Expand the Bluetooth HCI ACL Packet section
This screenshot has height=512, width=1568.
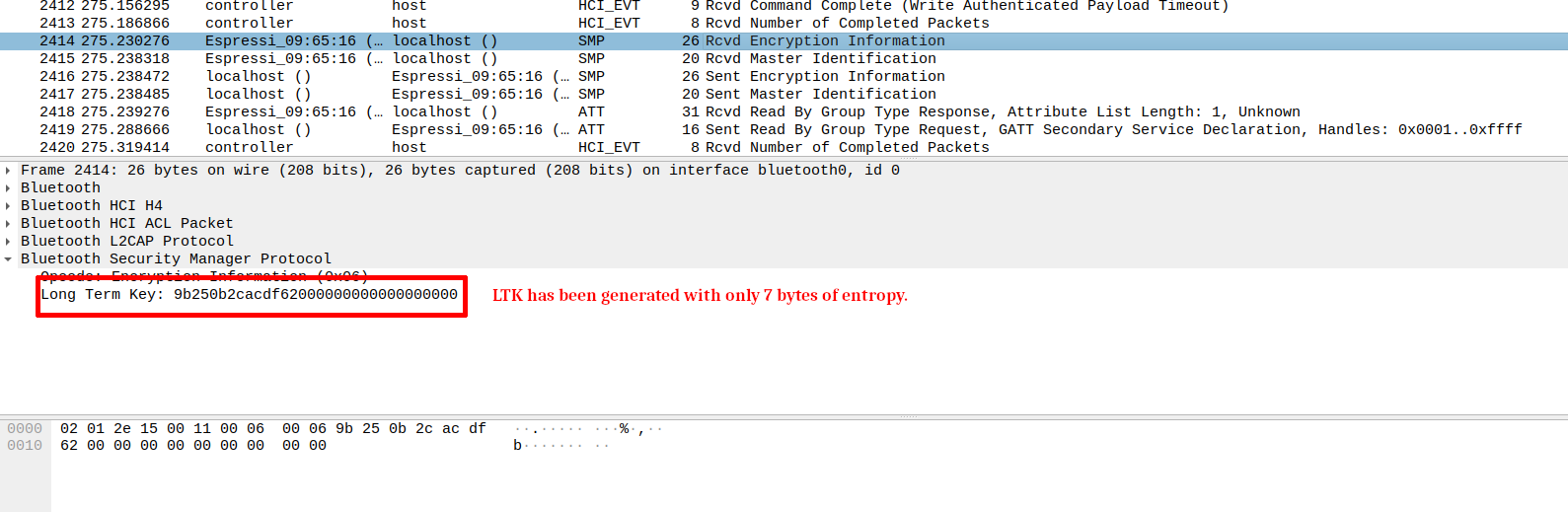tap(9, 224)
